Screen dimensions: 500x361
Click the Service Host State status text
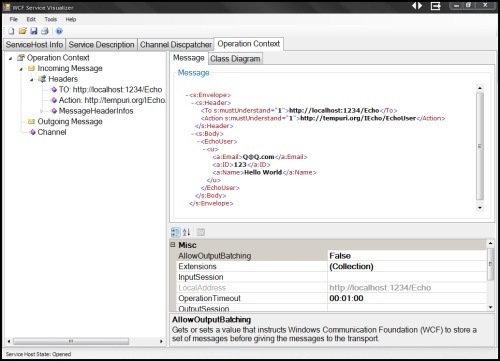(x=38, y=354)
